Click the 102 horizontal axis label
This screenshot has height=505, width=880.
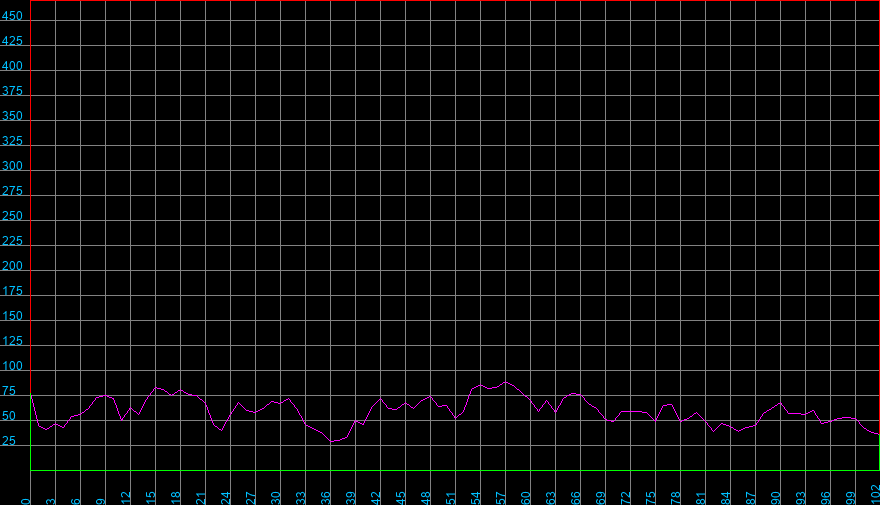[874, 494]
